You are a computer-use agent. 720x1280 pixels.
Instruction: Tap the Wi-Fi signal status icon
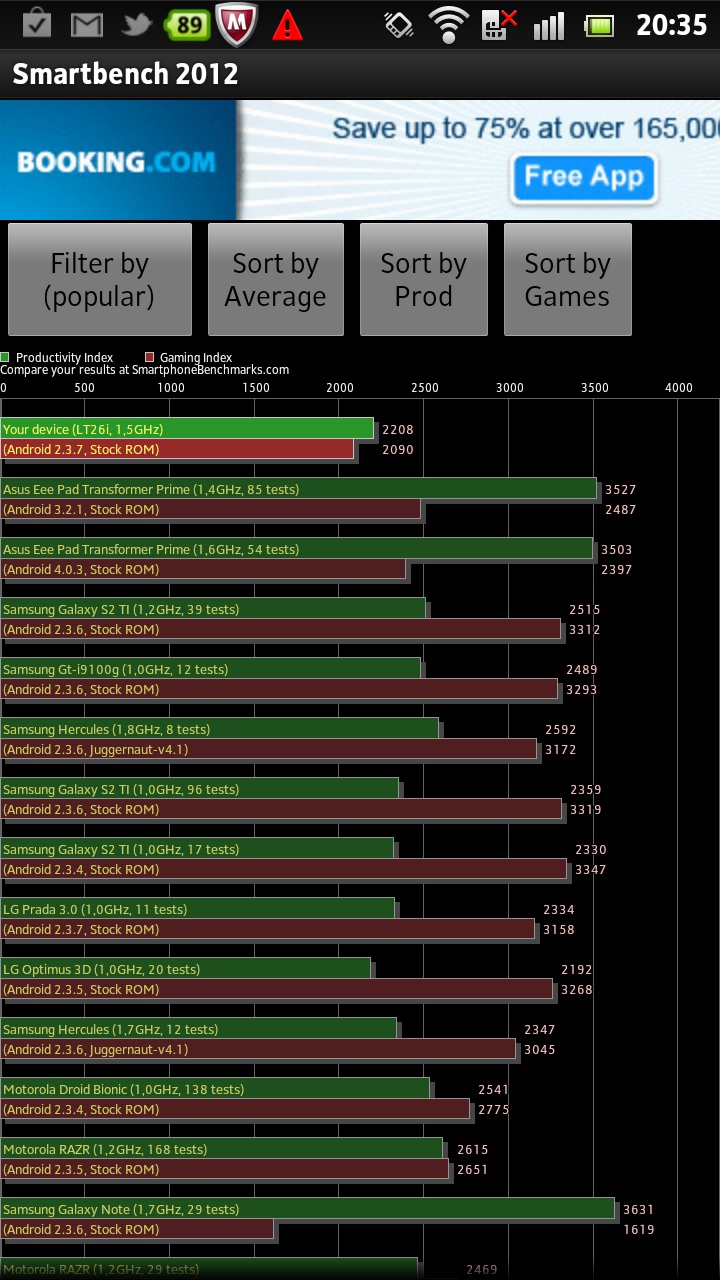point(449,24)
